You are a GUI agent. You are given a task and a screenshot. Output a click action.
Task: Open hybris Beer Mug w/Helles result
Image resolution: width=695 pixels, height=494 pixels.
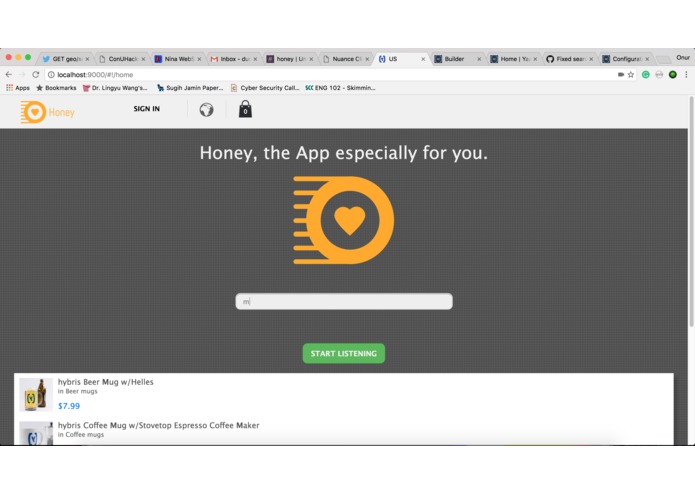point(105,382)
